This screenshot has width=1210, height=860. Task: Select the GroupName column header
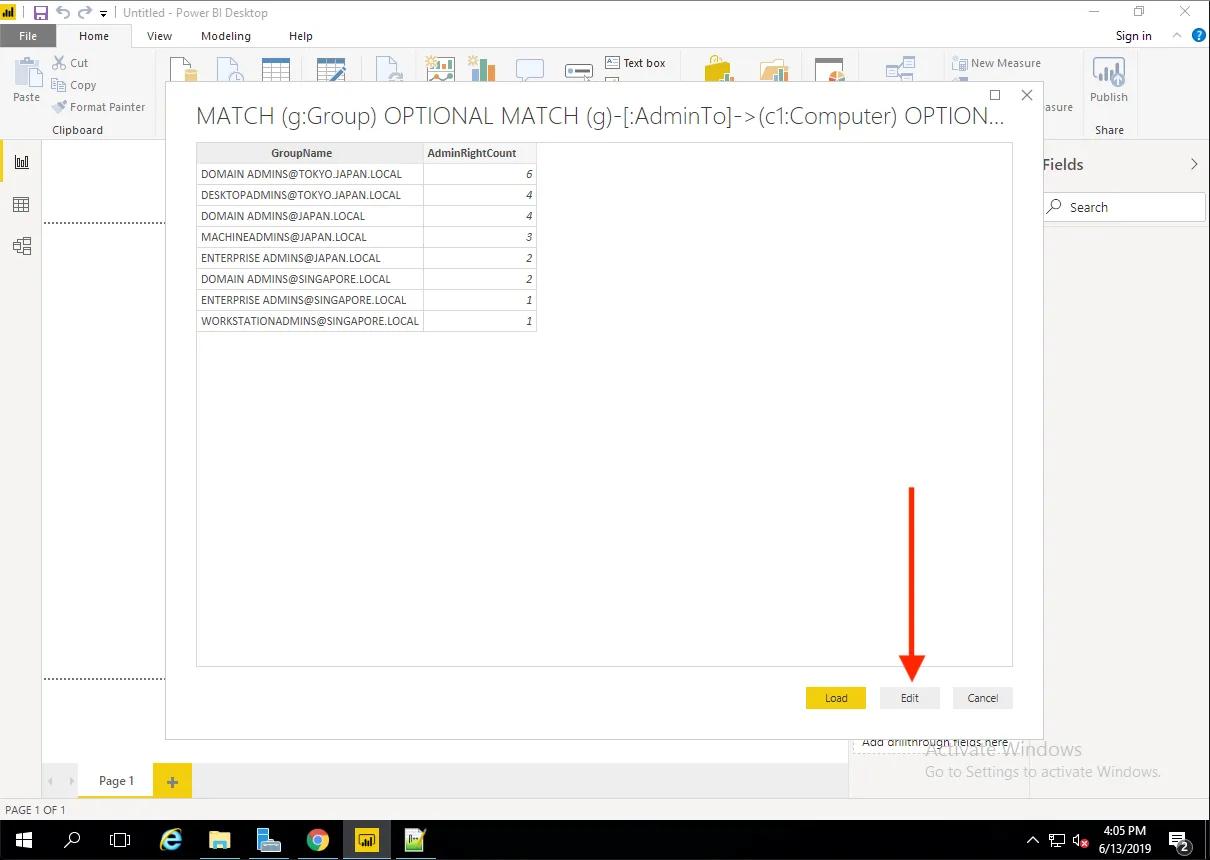tap(310, 153)
